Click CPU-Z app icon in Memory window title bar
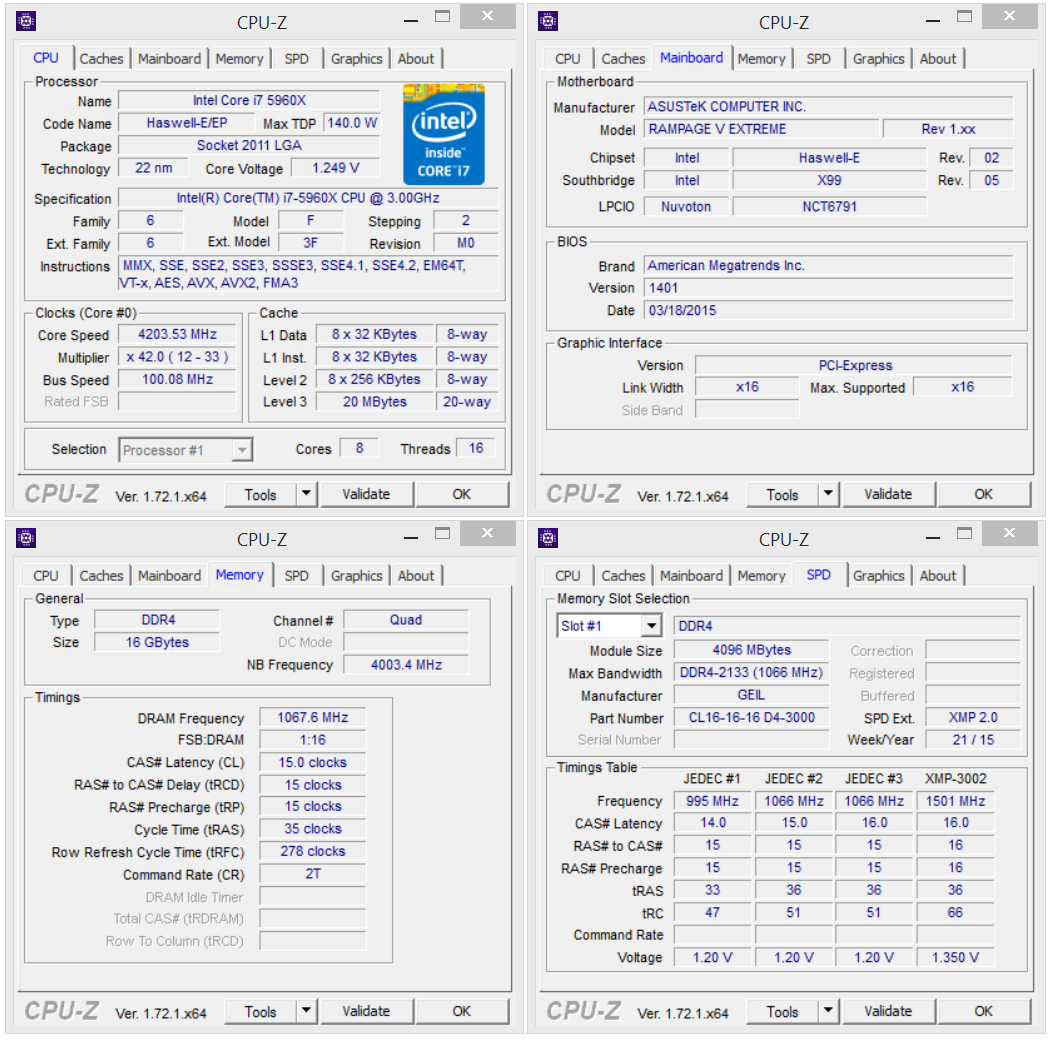Screen dimensions: 1050x1041 coord(25,538)
